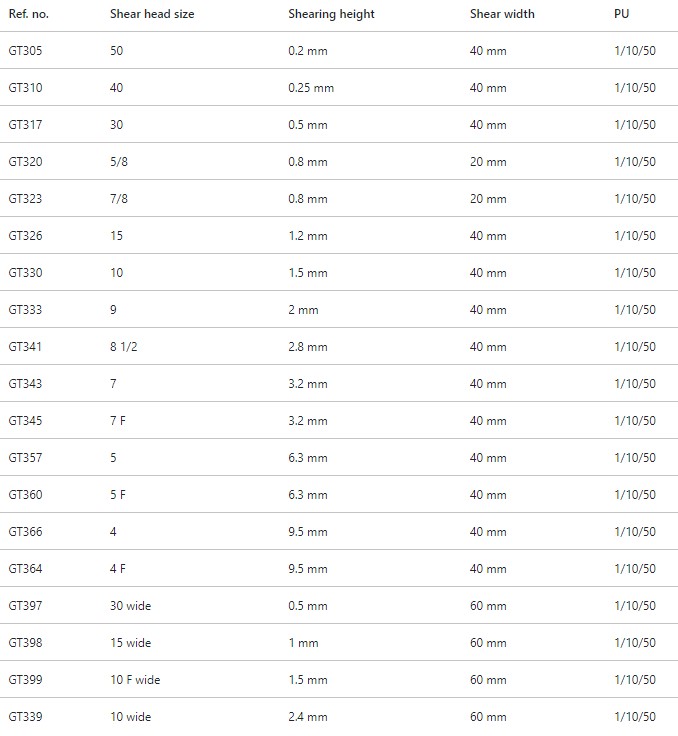Click the 1.2 mm shearing height cell
Viewport: 678px width, 736px height.
click(x=307, y=236)
